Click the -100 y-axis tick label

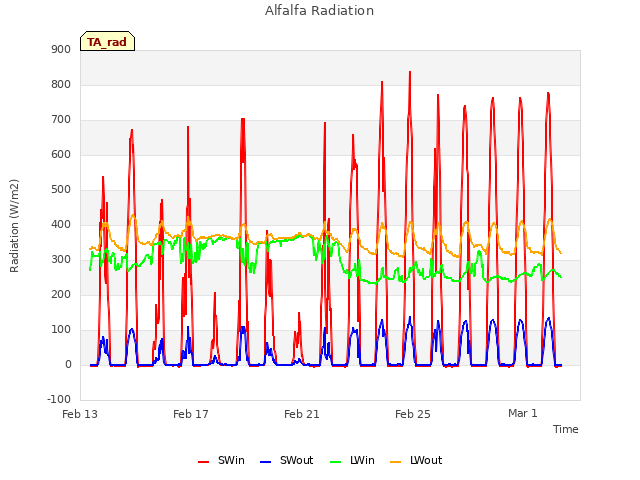pyautogui.click(x=59, y=399)
